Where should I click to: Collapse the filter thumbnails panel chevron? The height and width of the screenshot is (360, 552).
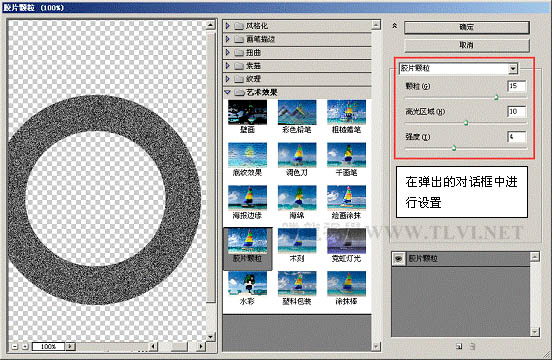click(395, 26)
